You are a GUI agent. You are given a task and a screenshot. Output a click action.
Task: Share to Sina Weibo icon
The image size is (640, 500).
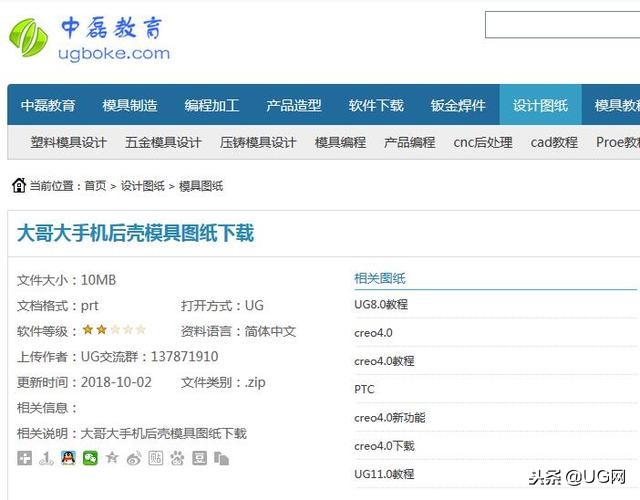coord(134,458)
